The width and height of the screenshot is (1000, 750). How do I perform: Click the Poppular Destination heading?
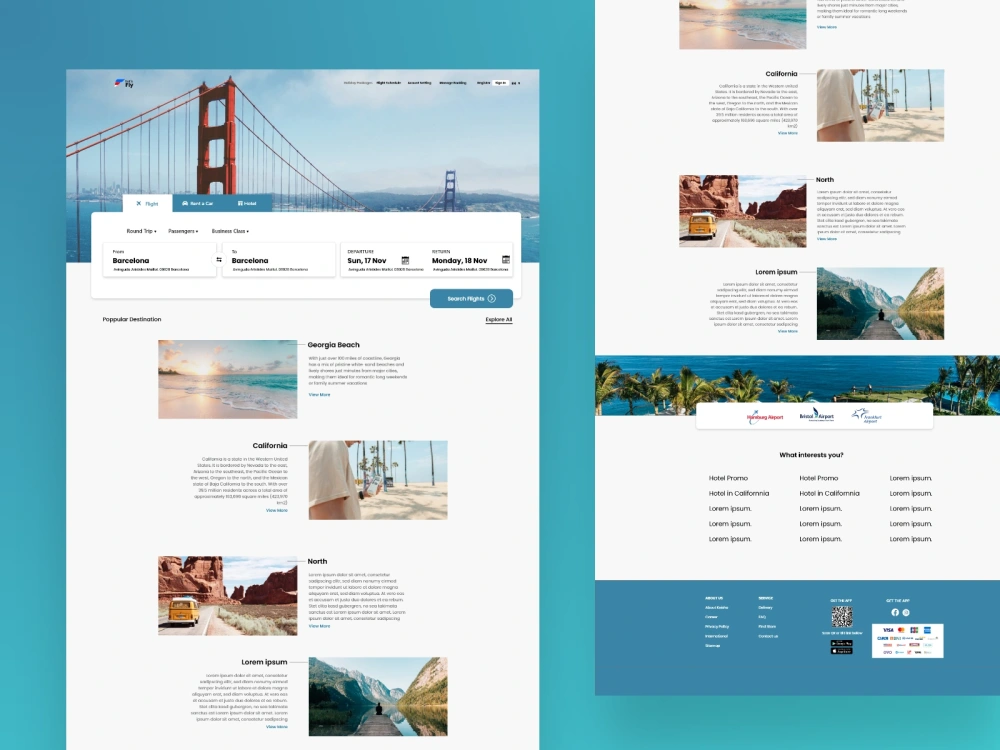(132, 319)
